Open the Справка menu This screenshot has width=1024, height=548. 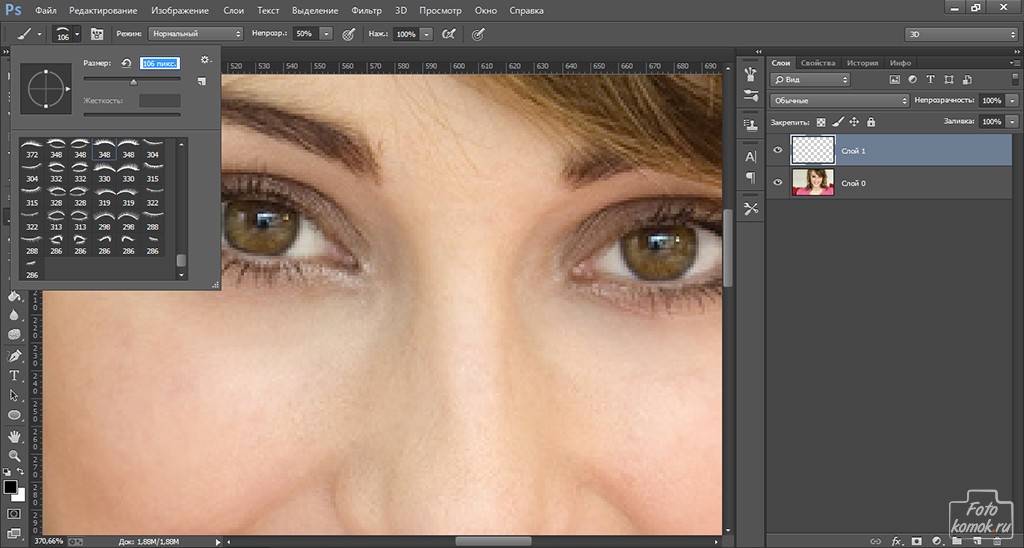point(525,10)
